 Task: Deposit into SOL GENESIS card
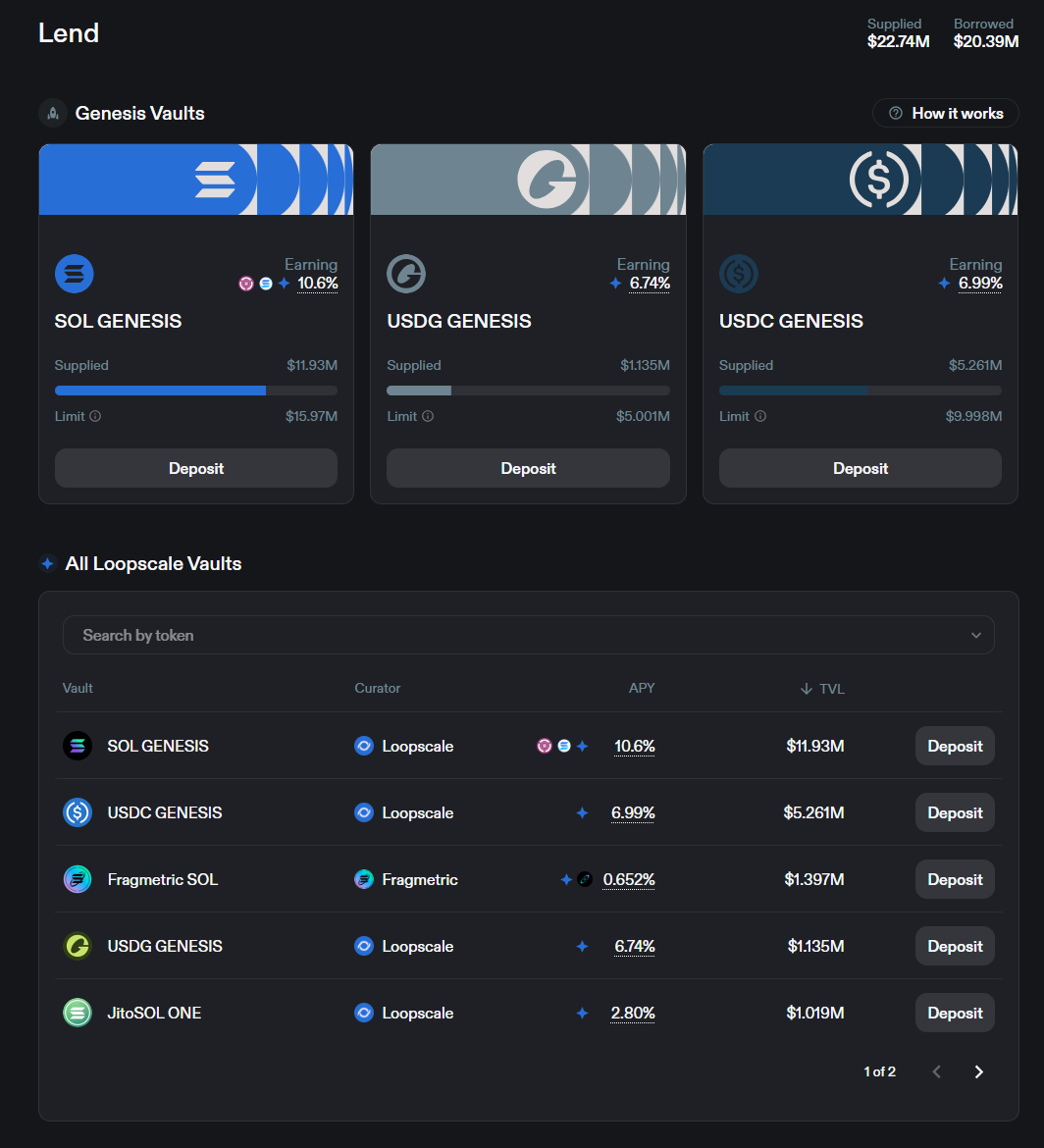pos(196,469)
